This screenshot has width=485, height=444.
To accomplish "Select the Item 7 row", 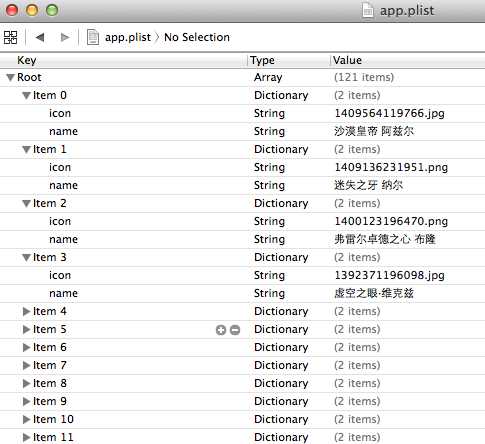I will pyautogui.click(x=242, y=366).
